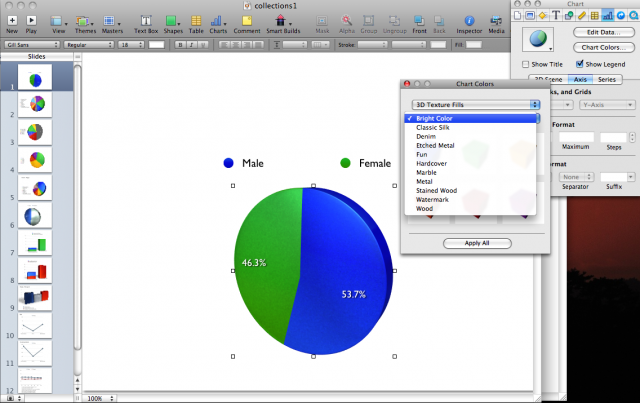Uncheck the Show Legend checkbox
This screenshot has width=640, height=403.
pos(580,64)
